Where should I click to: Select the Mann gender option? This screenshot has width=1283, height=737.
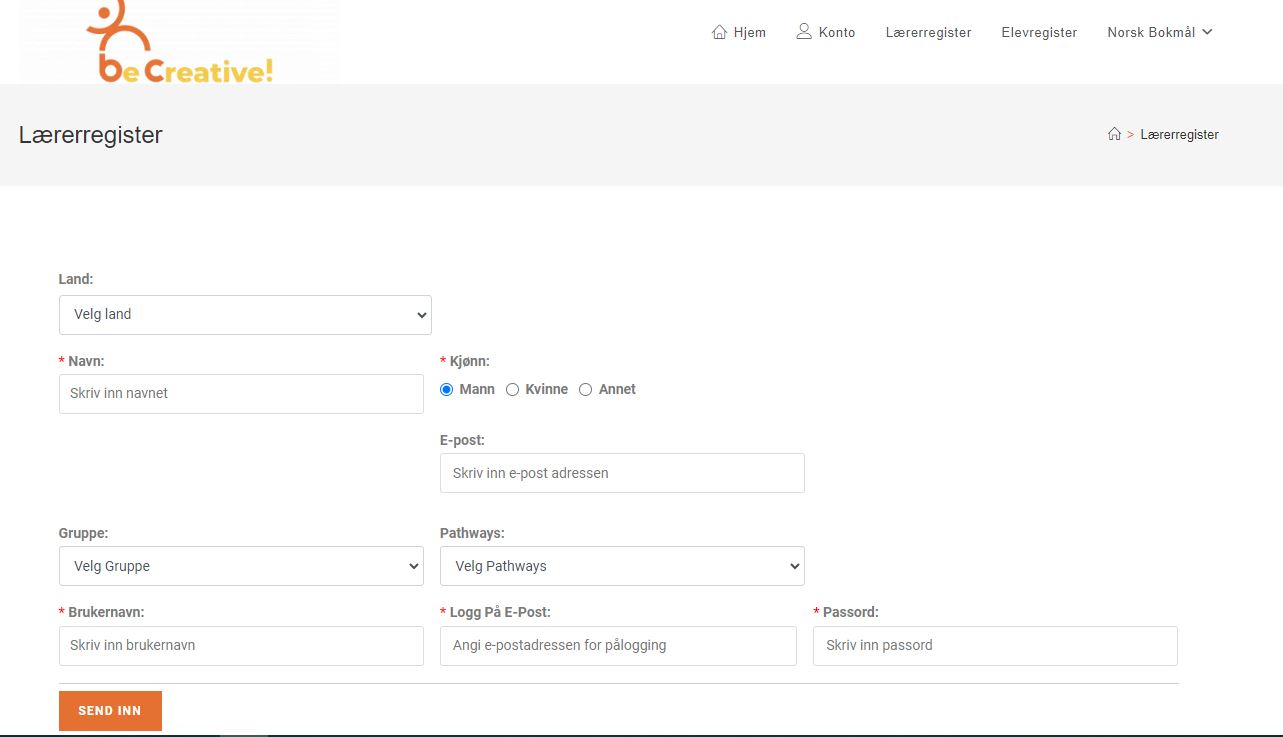(447, 389)
